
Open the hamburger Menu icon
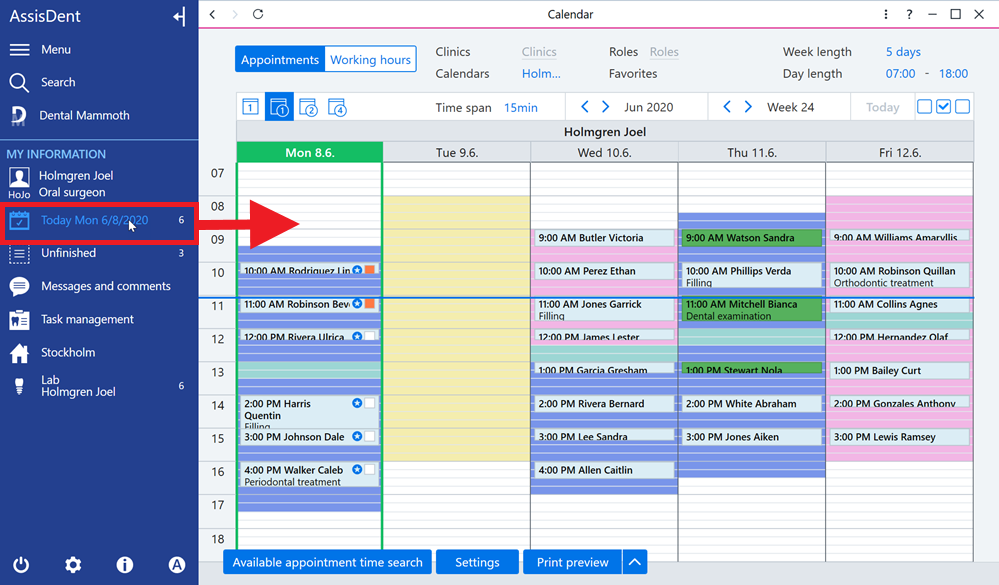(x=19, y=50)
